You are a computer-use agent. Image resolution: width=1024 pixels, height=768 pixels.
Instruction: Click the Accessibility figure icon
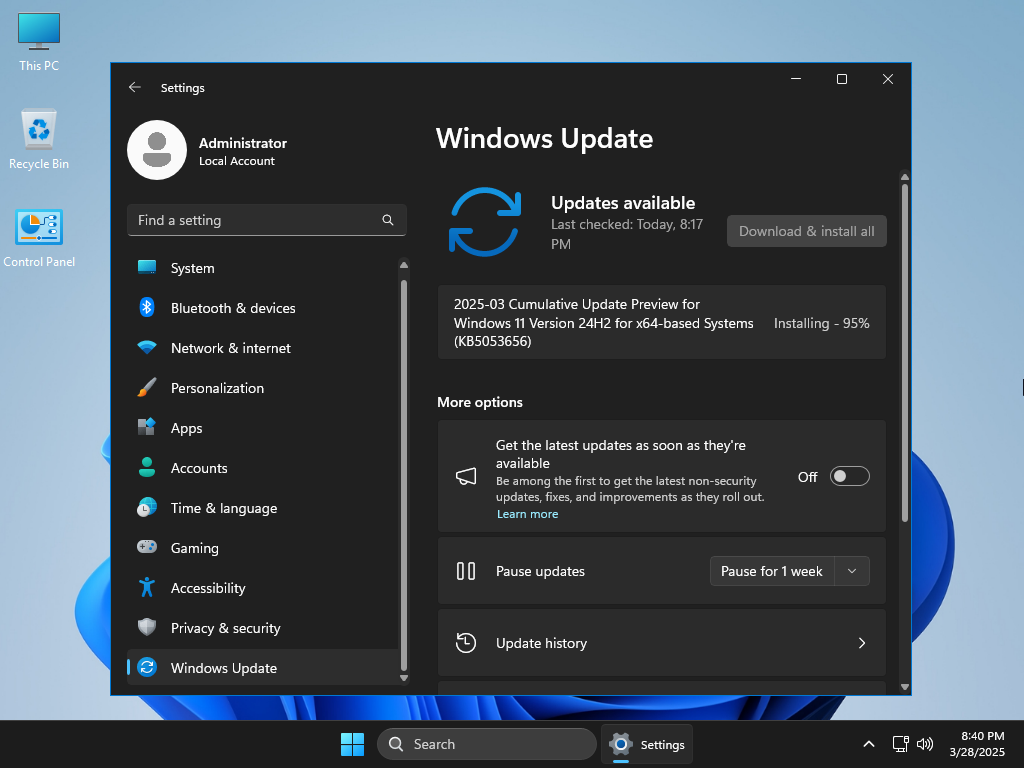click(147, 587)
